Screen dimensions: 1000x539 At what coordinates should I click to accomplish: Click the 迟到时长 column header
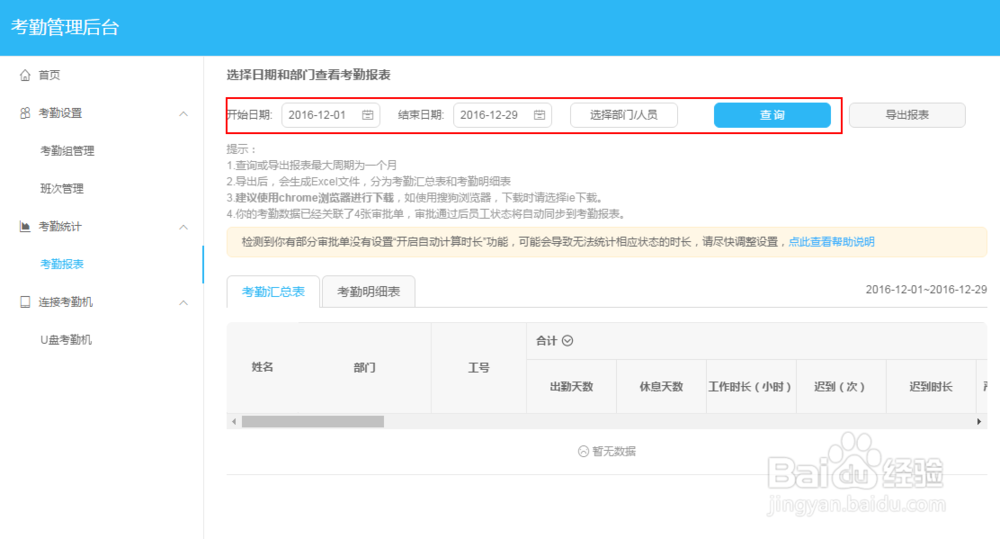click(931, 387)
